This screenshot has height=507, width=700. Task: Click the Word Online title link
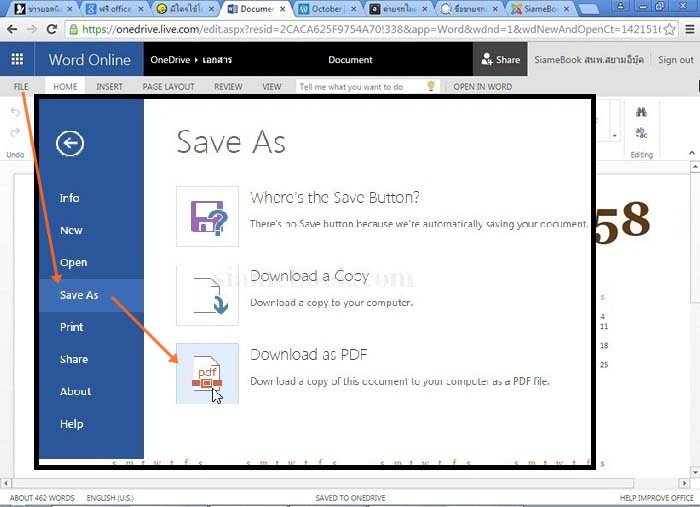89,59
